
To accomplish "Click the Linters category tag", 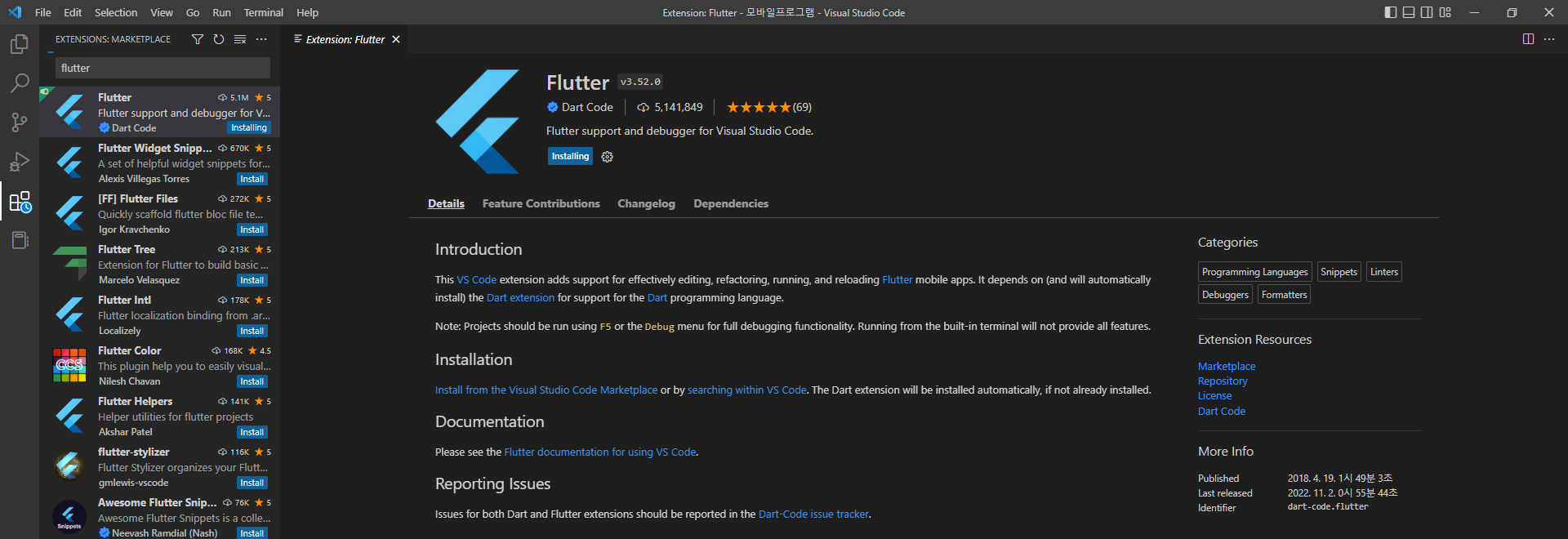I will click(1383, 272).
